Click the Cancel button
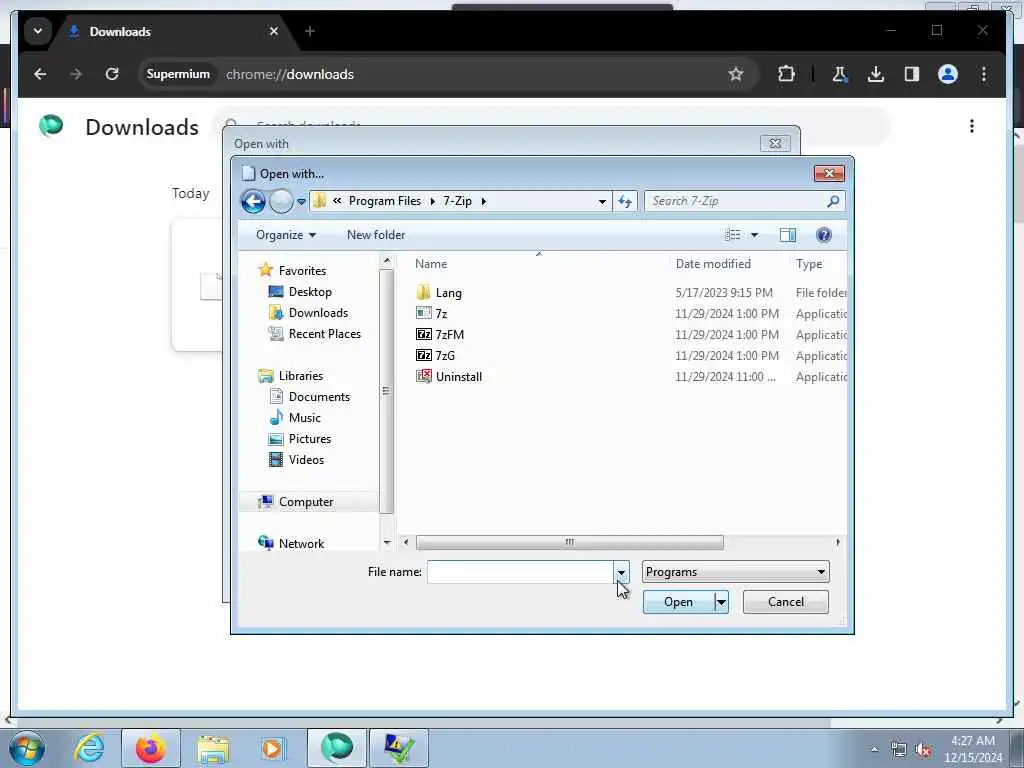Image resolution: width=1024 pixels, height=768 pixels. [786, 602]
